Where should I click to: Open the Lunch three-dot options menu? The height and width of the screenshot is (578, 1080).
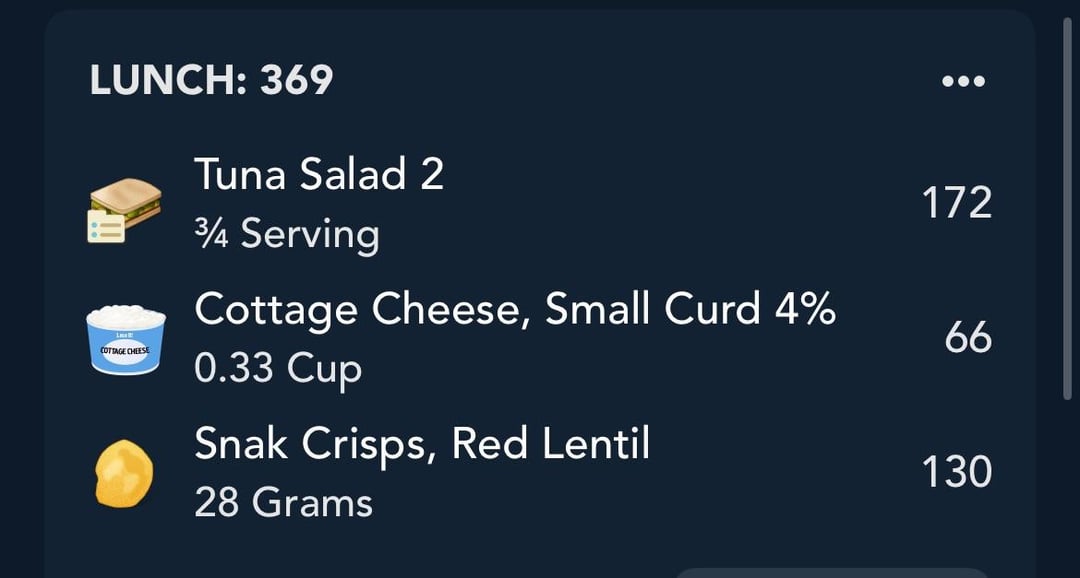click(963, 81)
